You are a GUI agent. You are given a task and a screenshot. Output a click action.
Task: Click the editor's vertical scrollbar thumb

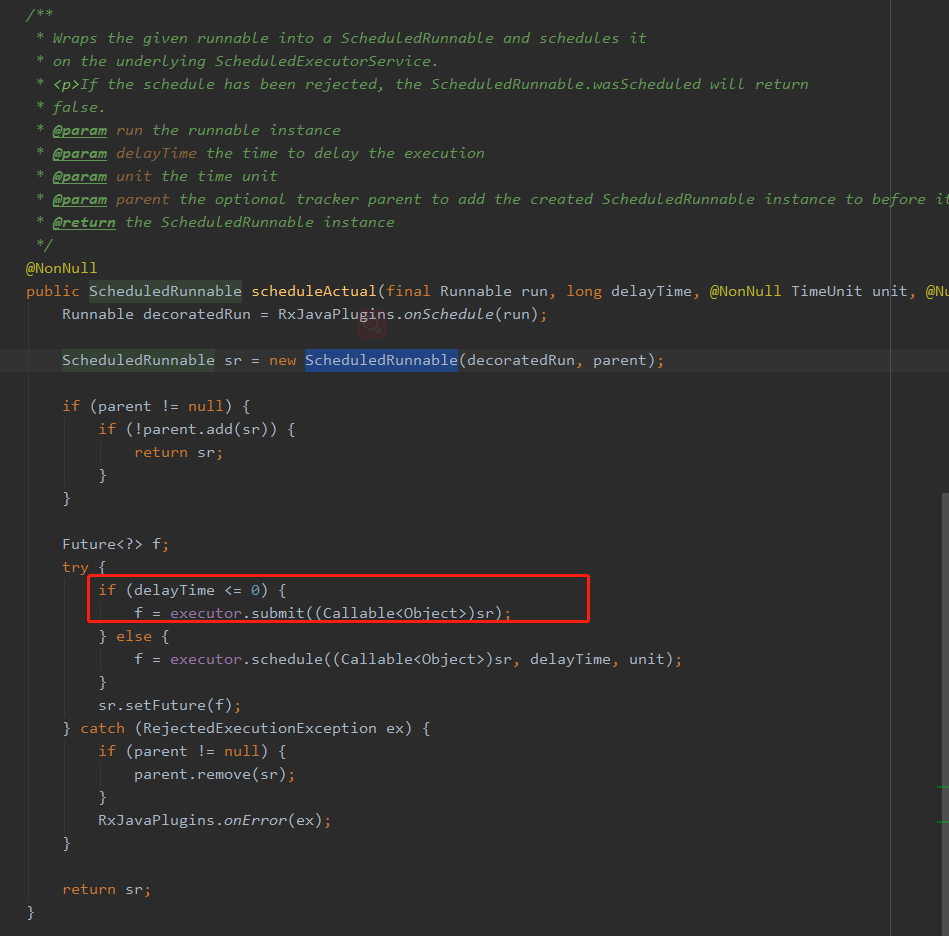coord(945,714)
